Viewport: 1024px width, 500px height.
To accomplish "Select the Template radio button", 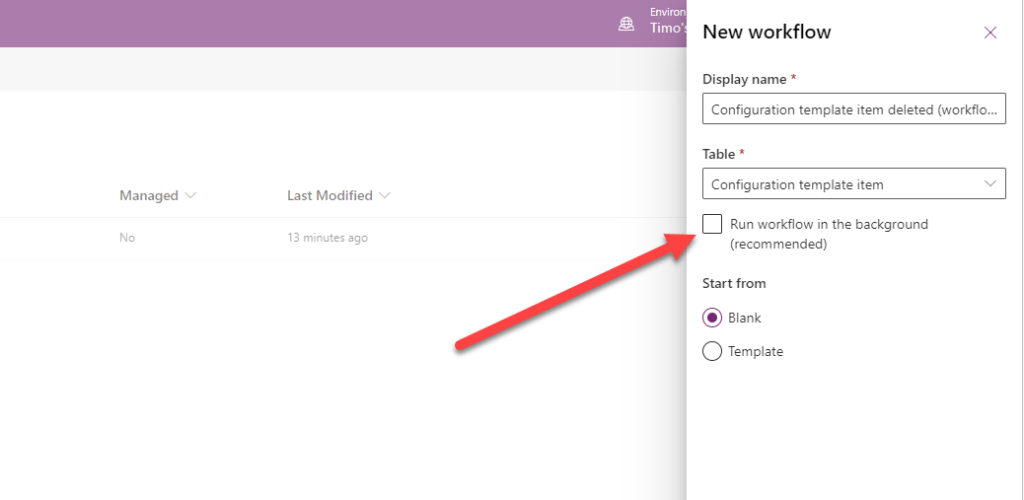I will 712,351.
